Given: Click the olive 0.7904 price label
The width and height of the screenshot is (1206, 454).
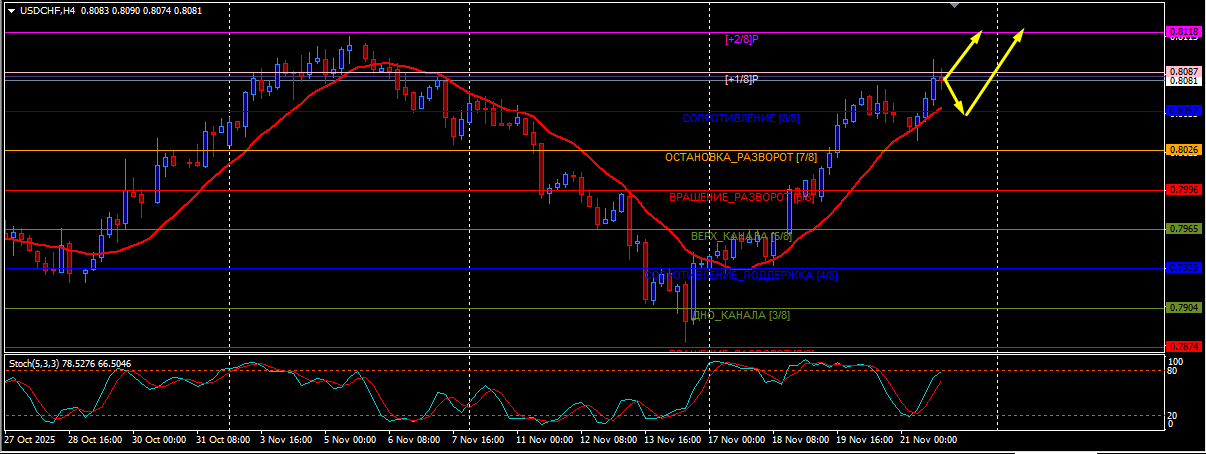Looking at the screenshot, I should (1184, 308).
